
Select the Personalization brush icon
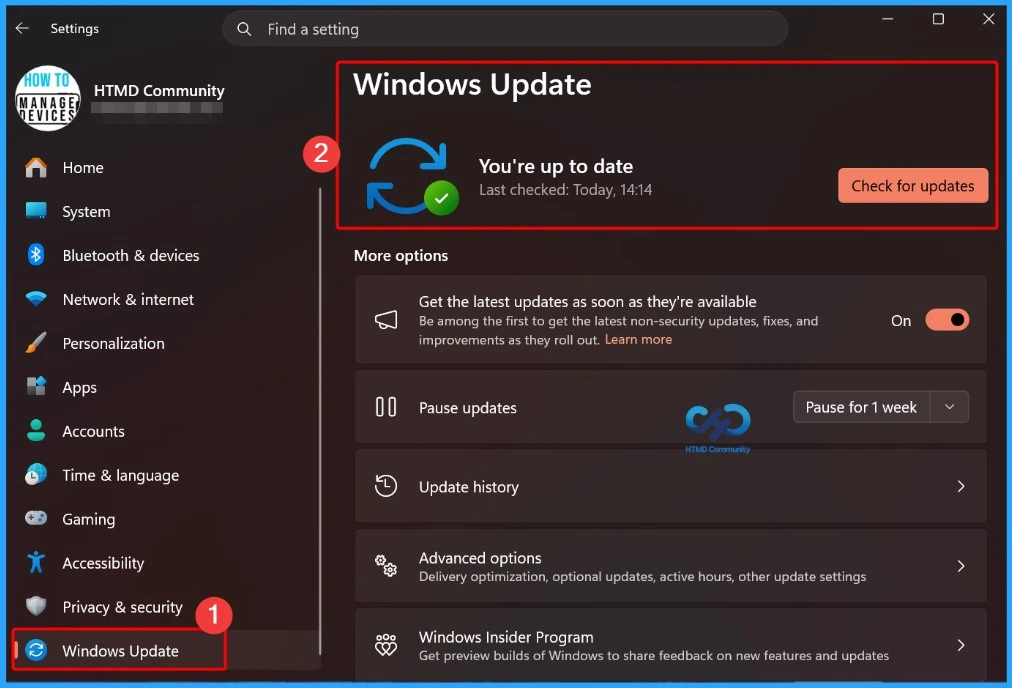pos(35,343)
